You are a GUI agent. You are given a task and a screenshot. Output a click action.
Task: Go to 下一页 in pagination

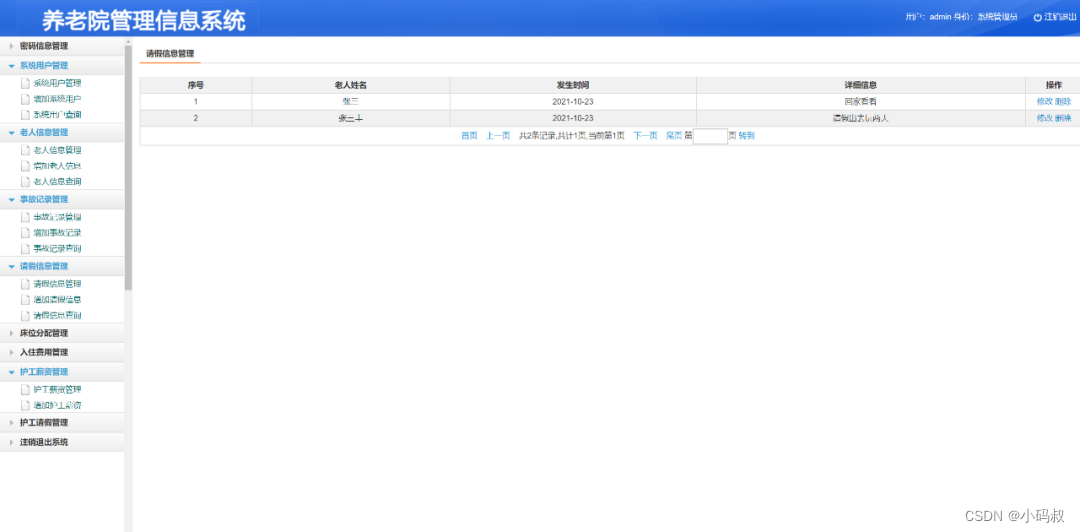[x=645, y=136]
